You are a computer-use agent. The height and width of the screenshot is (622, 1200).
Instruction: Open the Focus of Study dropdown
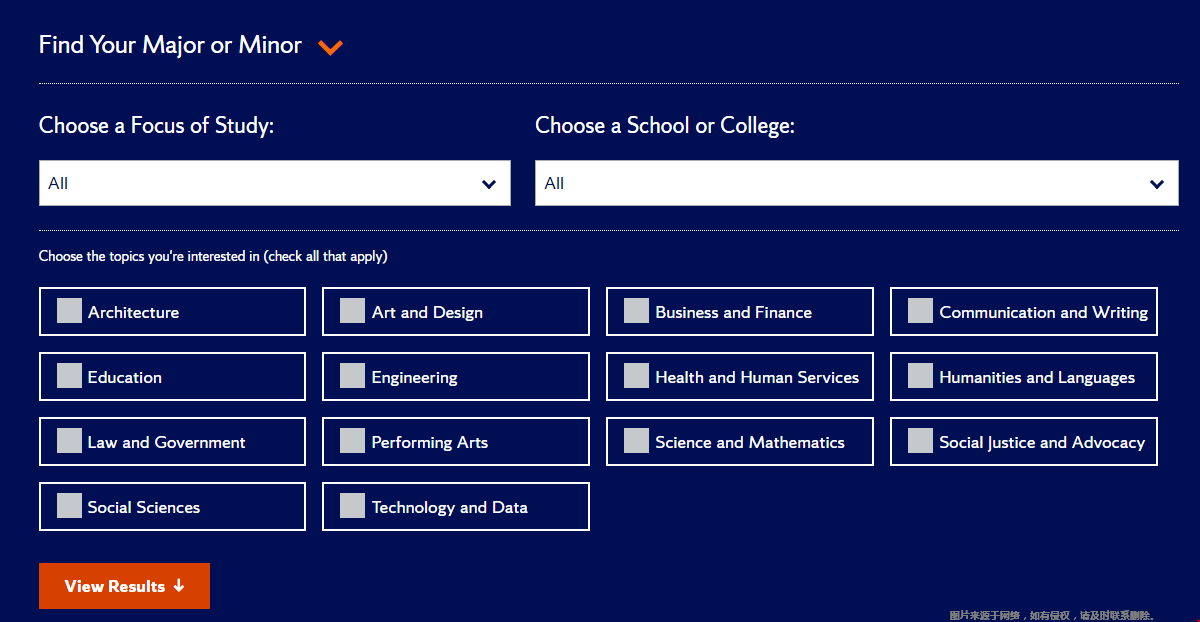274,183
